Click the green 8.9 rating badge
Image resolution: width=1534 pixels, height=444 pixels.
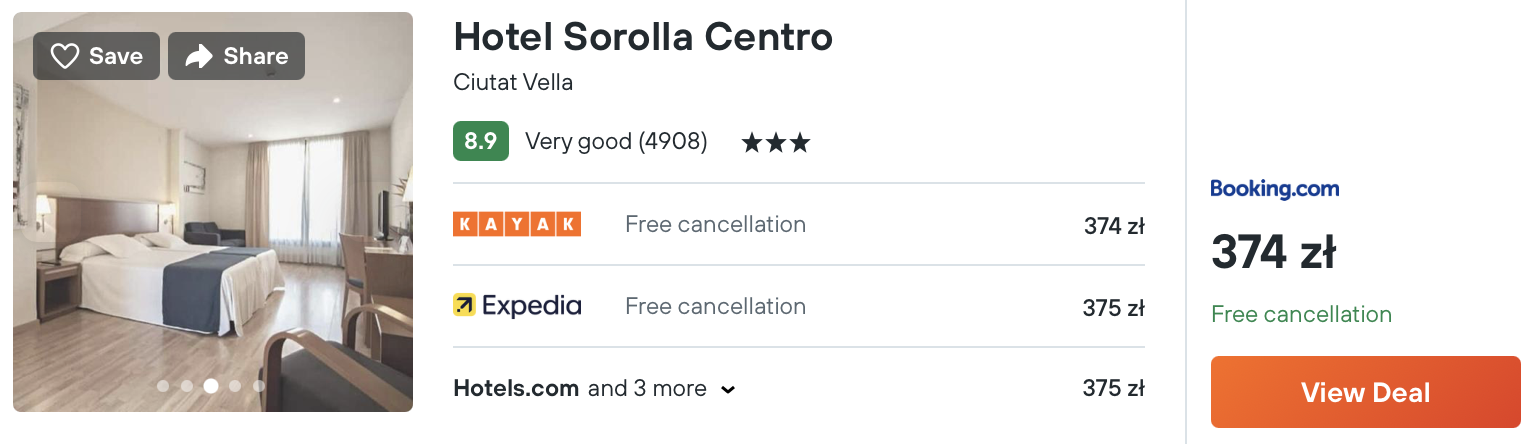click(481, 142)
